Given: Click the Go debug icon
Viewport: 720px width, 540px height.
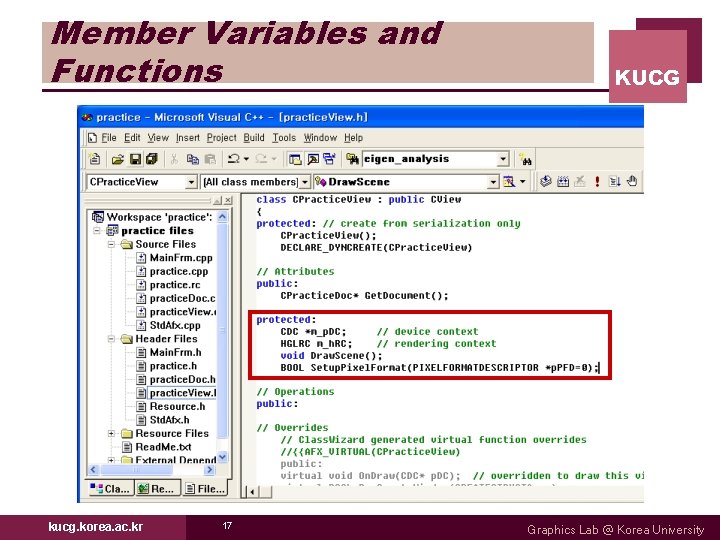Looking at the screenshot, I should tap(614, 181).
